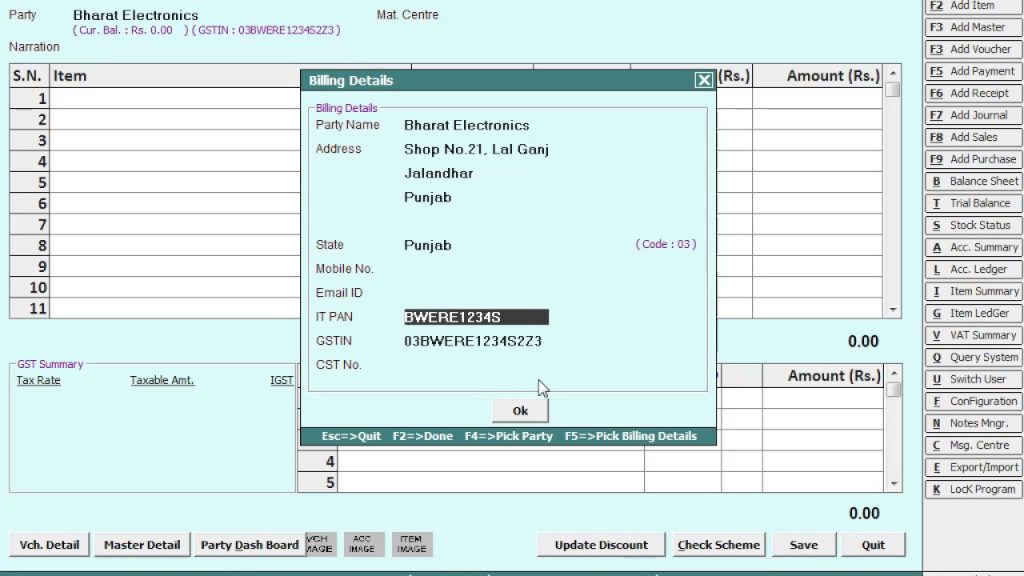Open Add Item from sidebar
This screenshot has width=1024, height=576.
(973, 6)
